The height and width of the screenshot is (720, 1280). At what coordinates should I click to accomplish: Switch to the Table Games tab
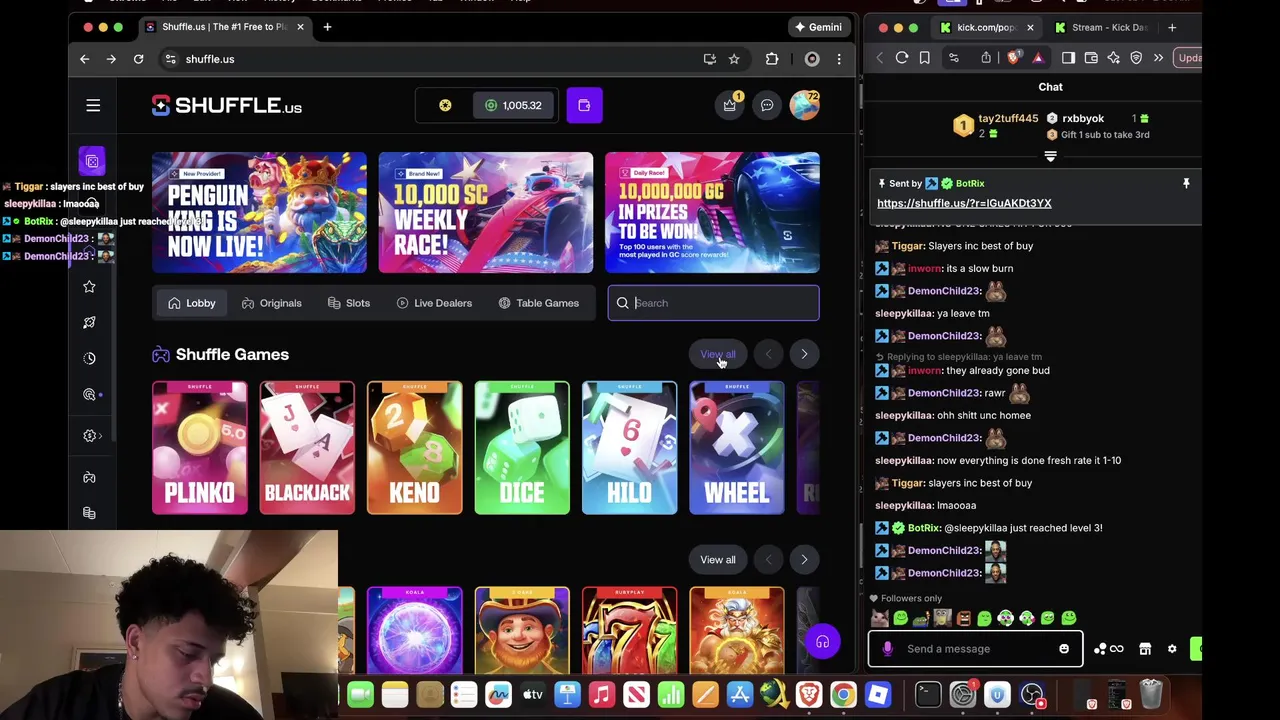(x=538, y=303)
